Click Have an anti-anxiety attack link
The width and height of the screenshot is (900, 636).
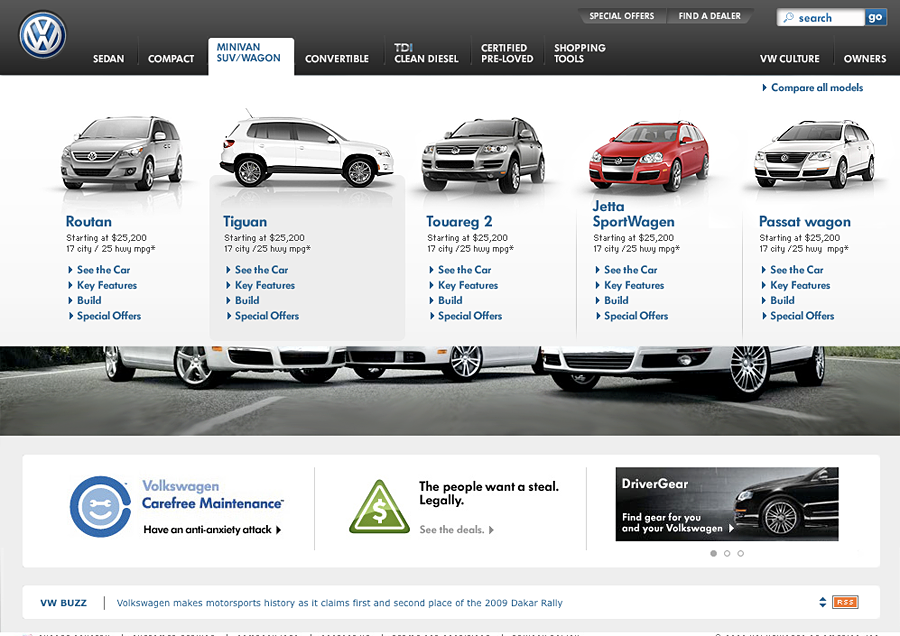212,530
